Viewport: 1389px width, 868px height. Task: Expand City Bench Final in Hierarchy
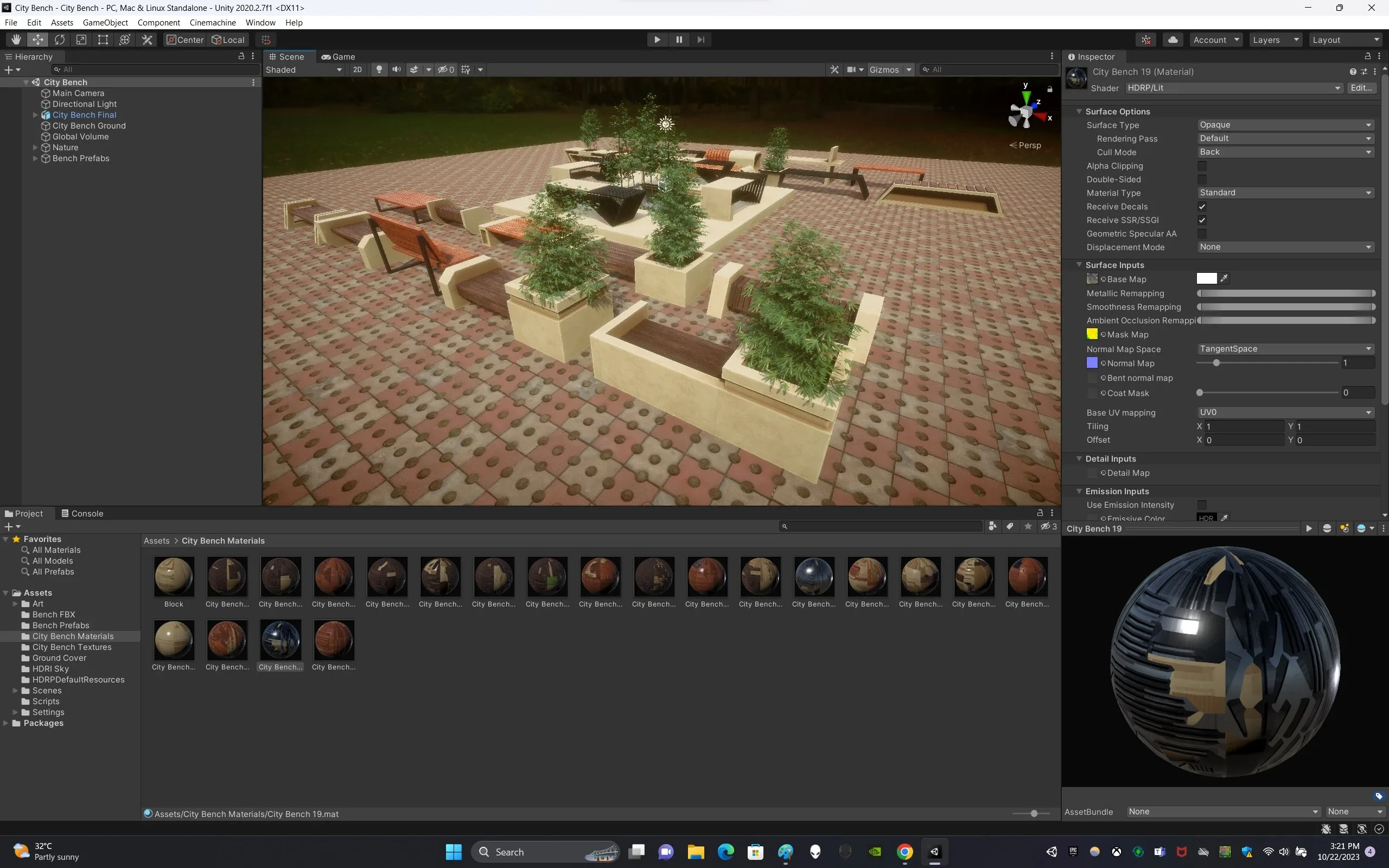click(35, 115)
